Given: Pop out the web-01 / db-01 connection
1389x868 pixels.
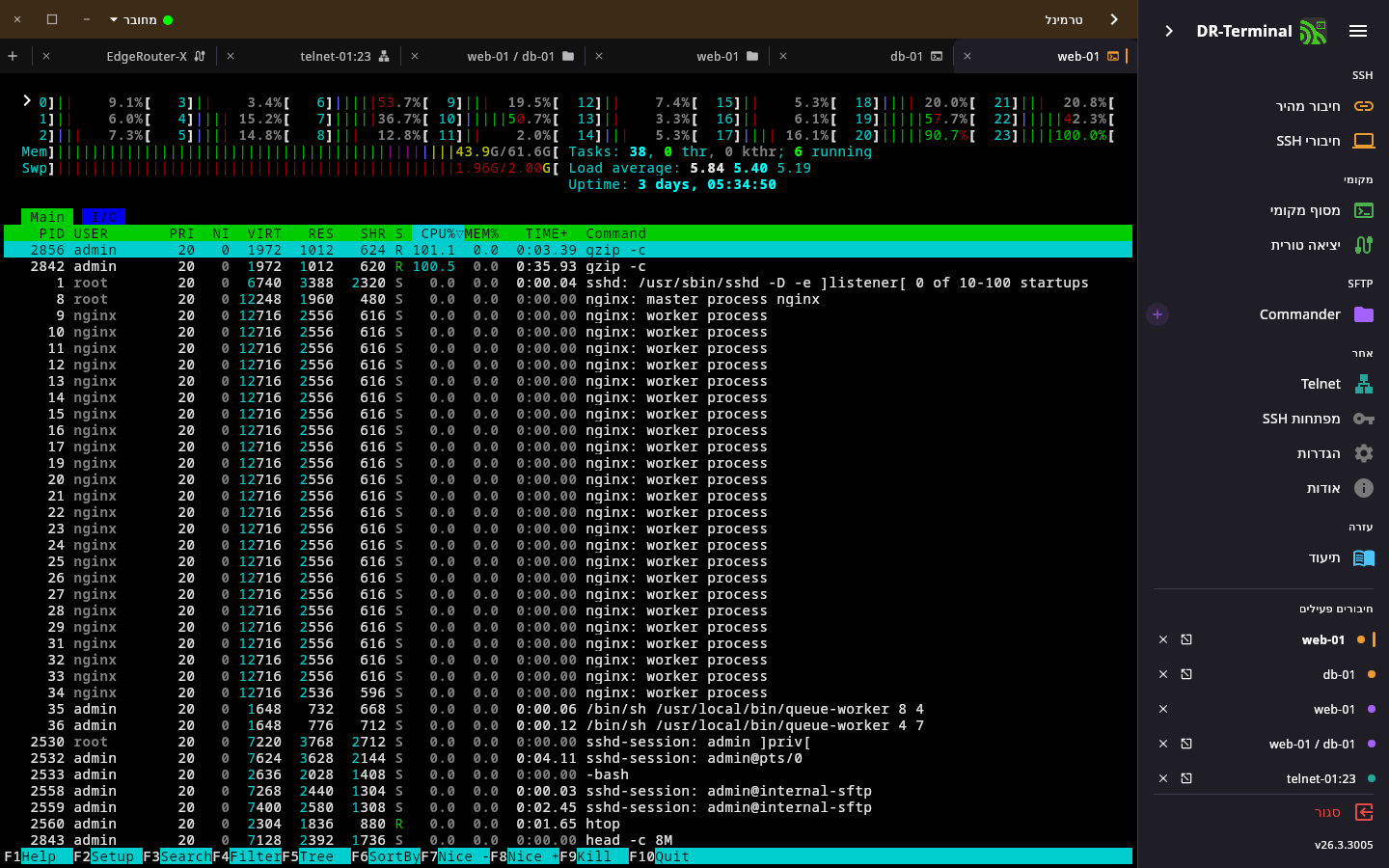Looking at the screenshot, I should tap(1186, 744).
